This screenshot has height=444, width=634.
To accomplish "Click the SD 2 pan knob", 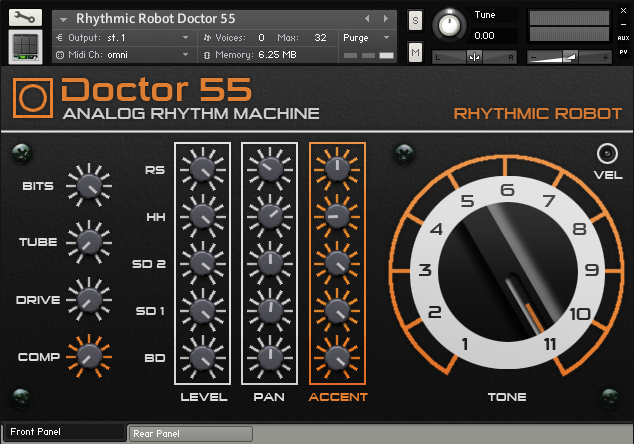I will click(x=270, y=264).
